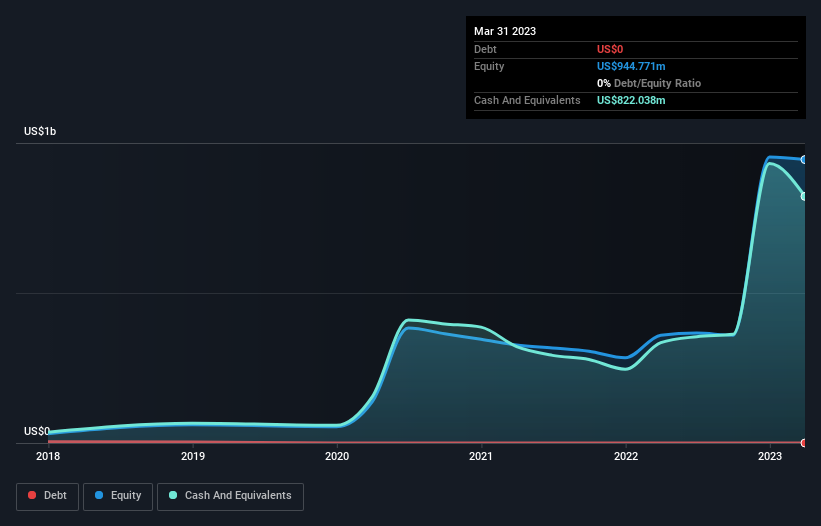The width and height of the screenshot is (821, 526).
Task: Click the blue Equity end-point marker
Action: click(804, 160)
